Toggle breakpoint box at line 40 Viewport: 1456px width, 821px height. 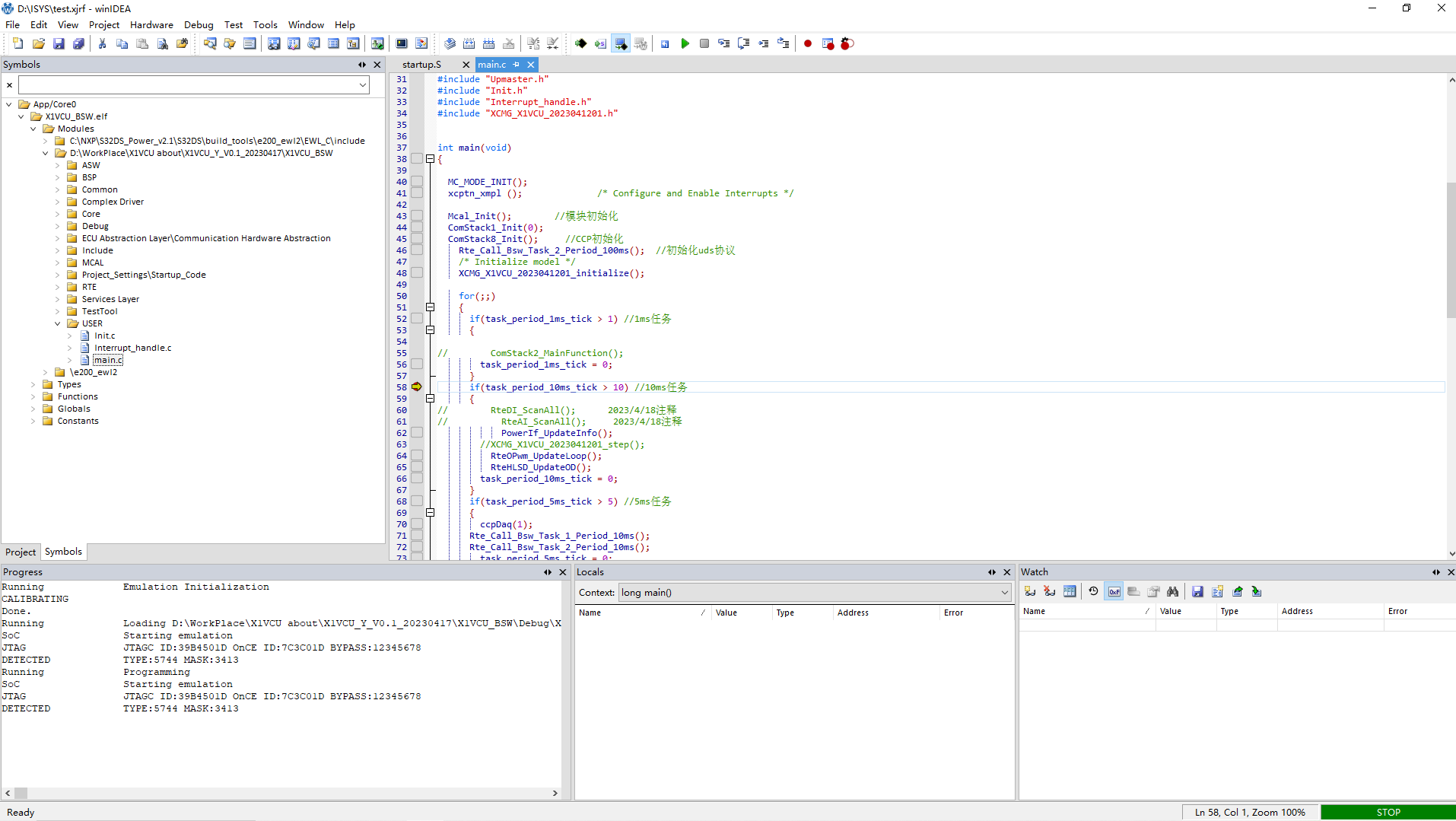(x=417, y=182)
